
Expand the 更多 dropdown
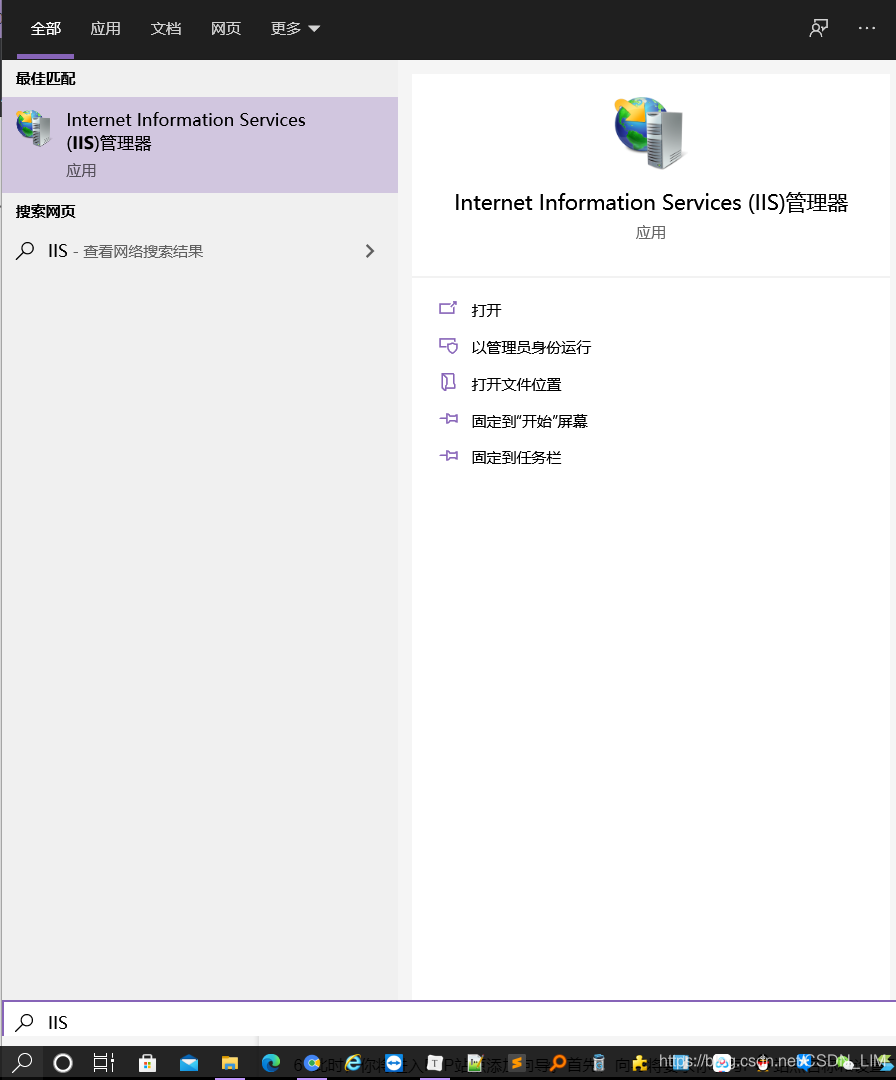click(295, 28)
